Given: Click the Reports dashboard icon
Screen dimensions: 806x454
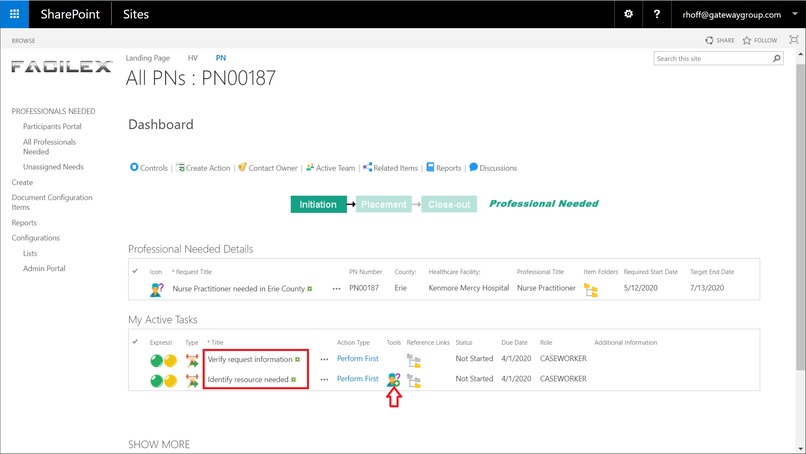Looking at the screenshot, I should (x=430, y=167).
